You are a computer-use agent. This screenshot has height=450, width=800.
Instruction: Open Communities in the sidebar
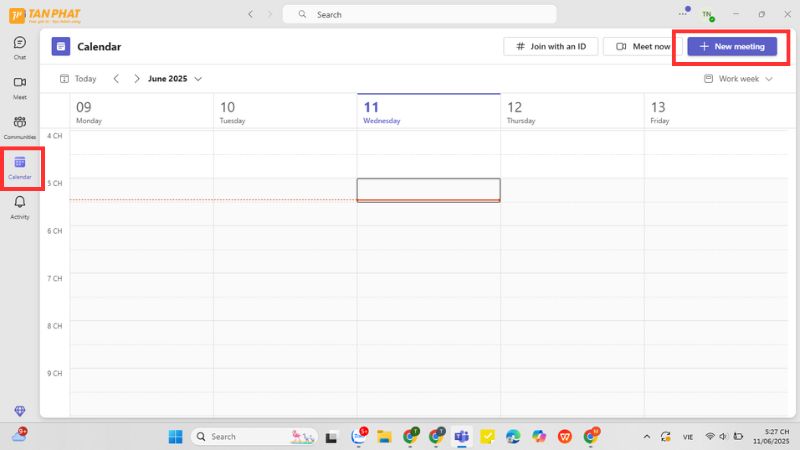point(20,128)
